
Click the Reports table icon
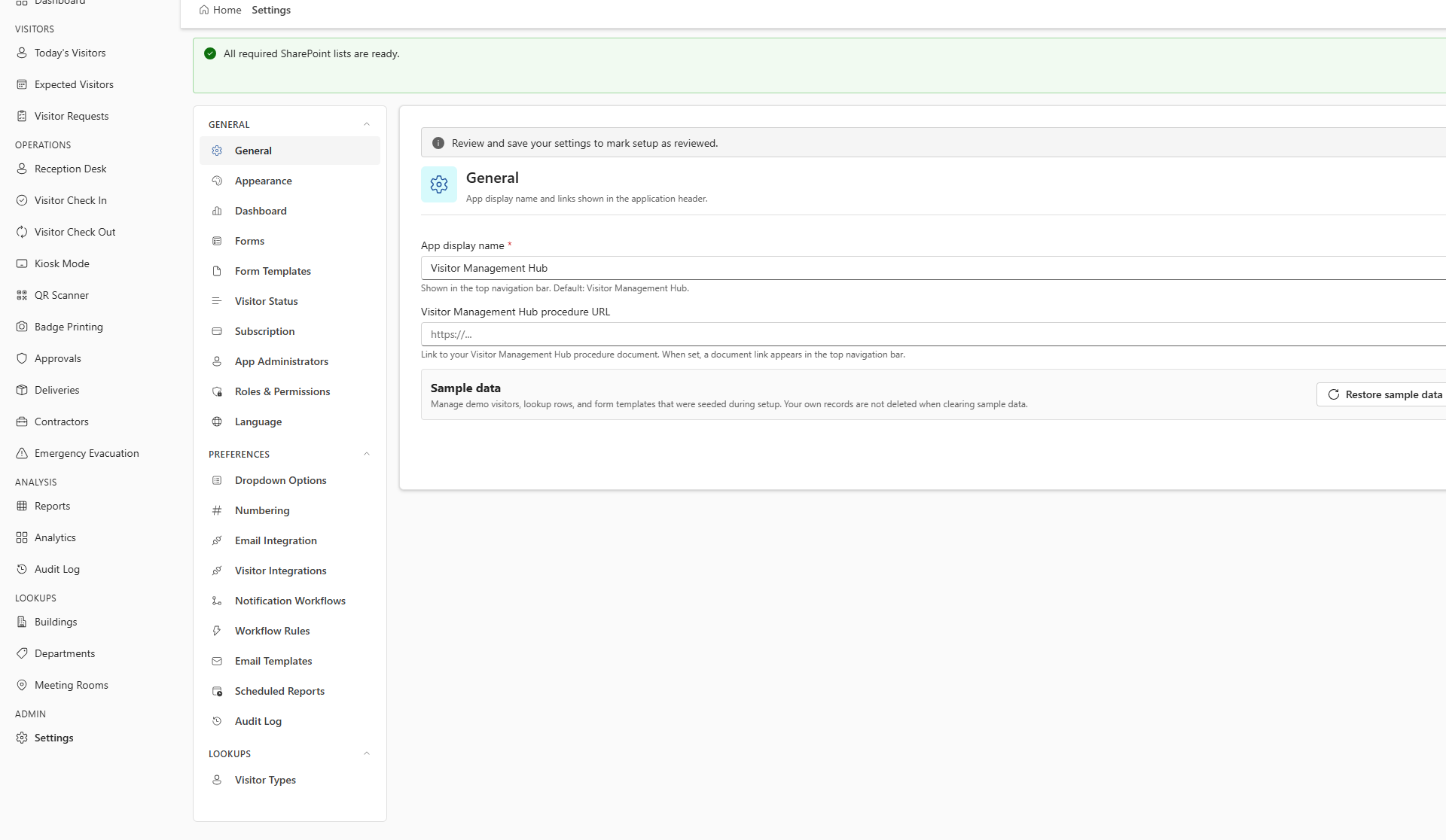click(22, 506)
